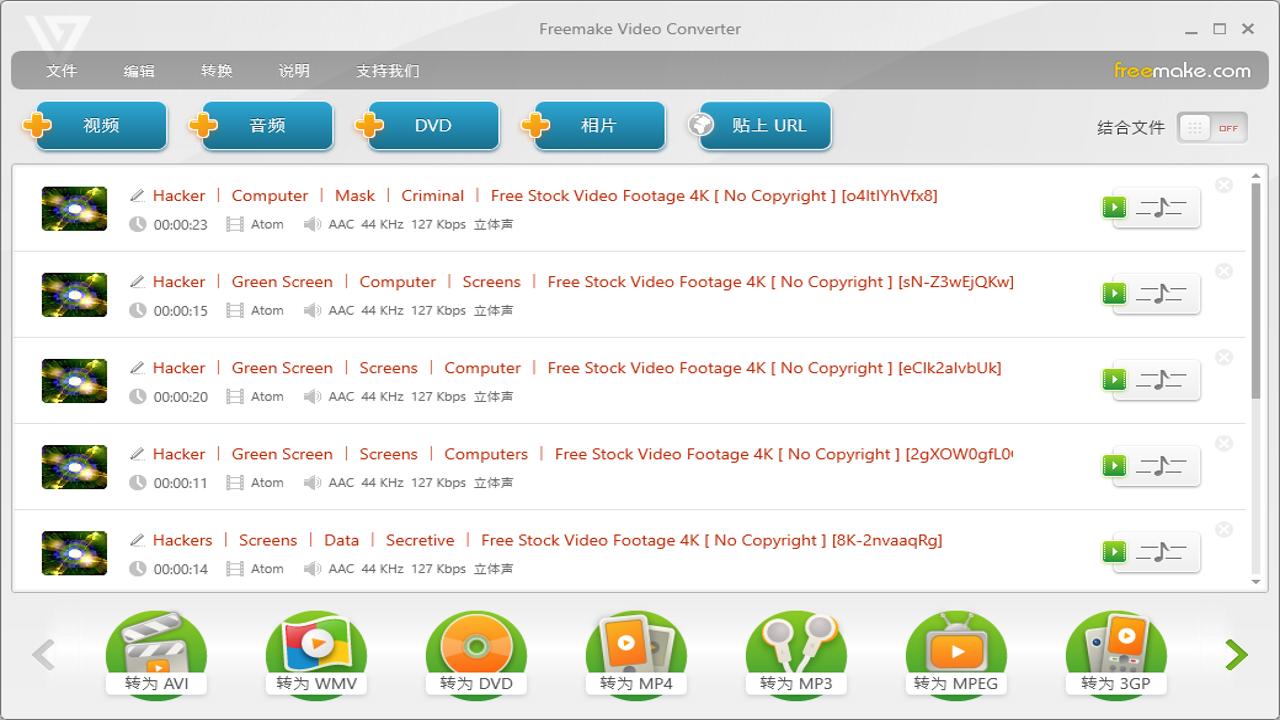Click the 00:00:23 duration text

tap(181, 225)
